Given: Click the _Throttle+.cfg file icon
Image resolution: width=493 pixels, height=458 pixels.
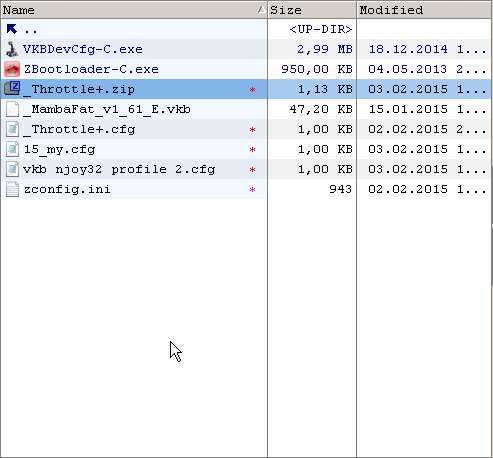Looking at the screenshot, I should [12, 129].
